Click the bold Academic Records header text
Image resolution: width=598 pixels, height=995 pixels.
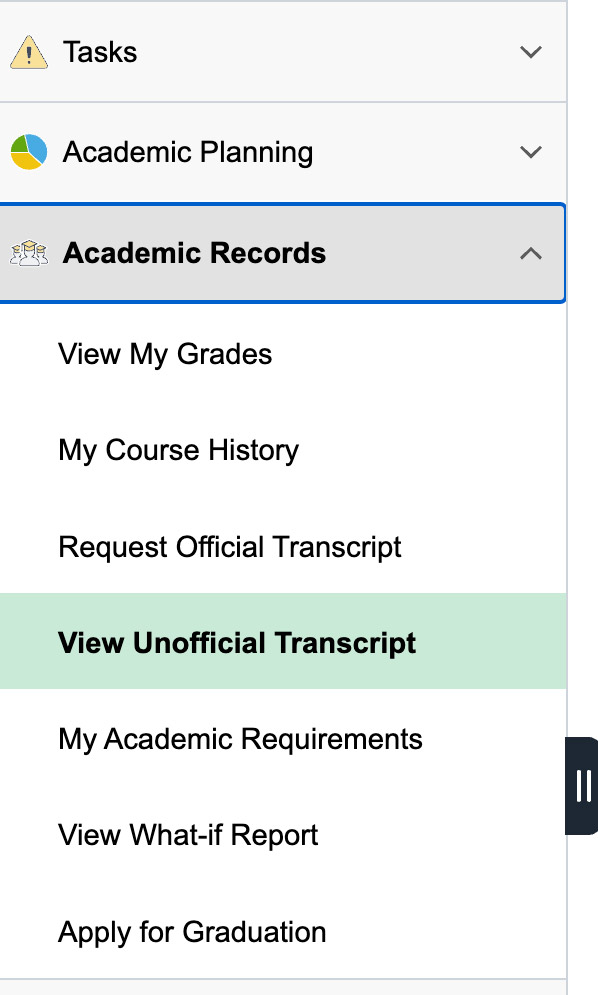(194, 253)
